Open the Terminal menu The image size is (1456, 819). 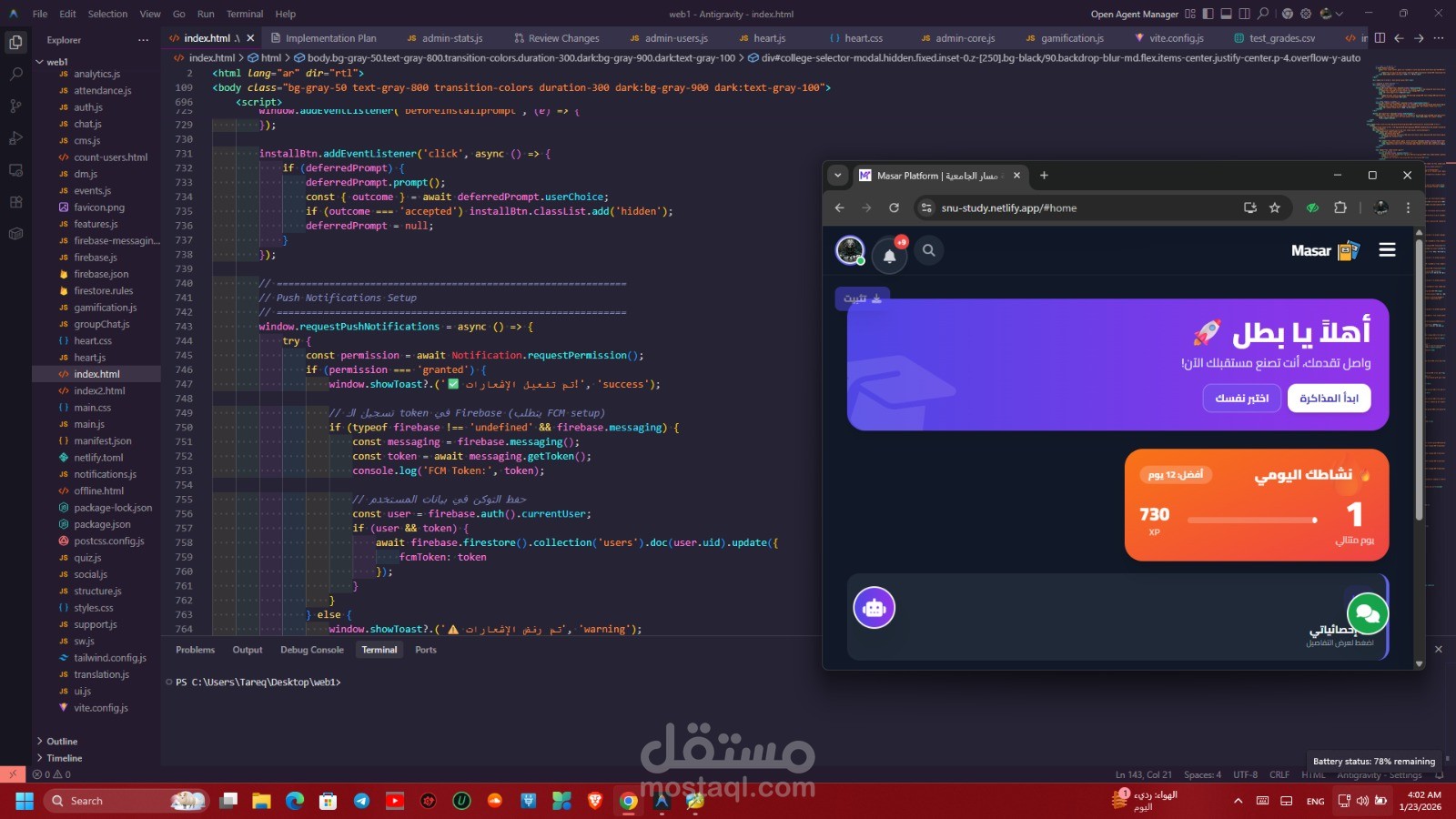tap(244, 14)
